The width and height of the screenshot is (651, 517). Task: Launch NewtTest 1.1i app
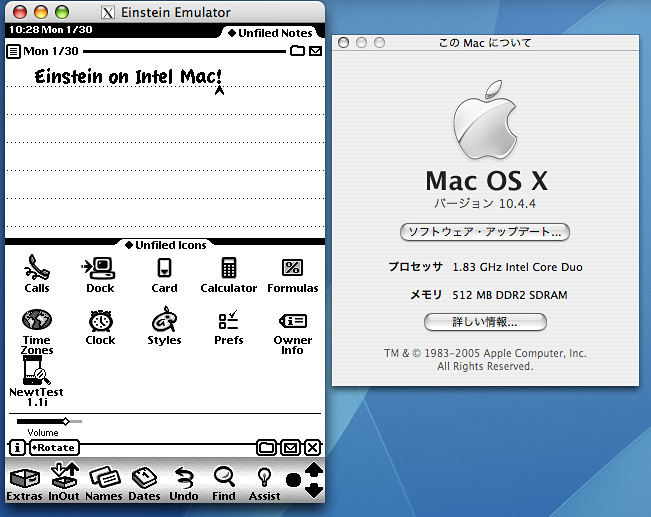pos(37,382)
